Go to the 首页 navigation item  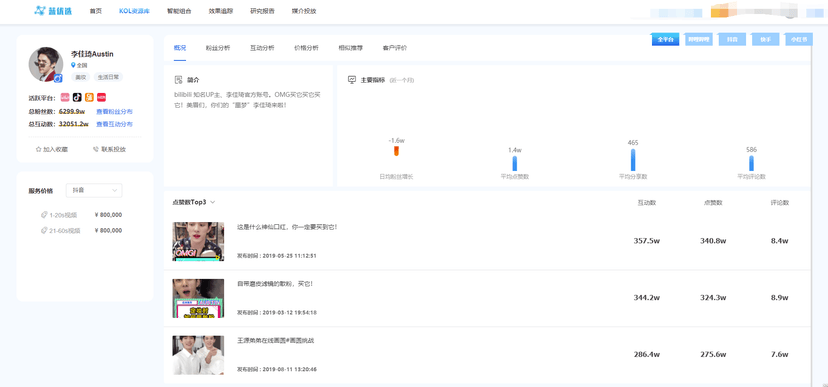96,11
